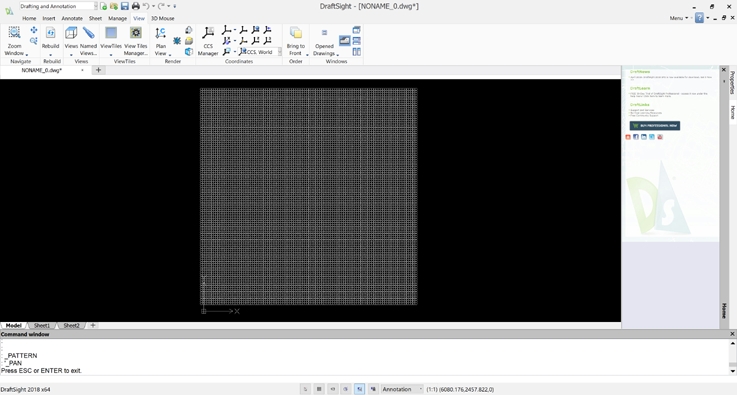
Task: Expand the Menu dropdown at top right
Action: pos(679,18)
